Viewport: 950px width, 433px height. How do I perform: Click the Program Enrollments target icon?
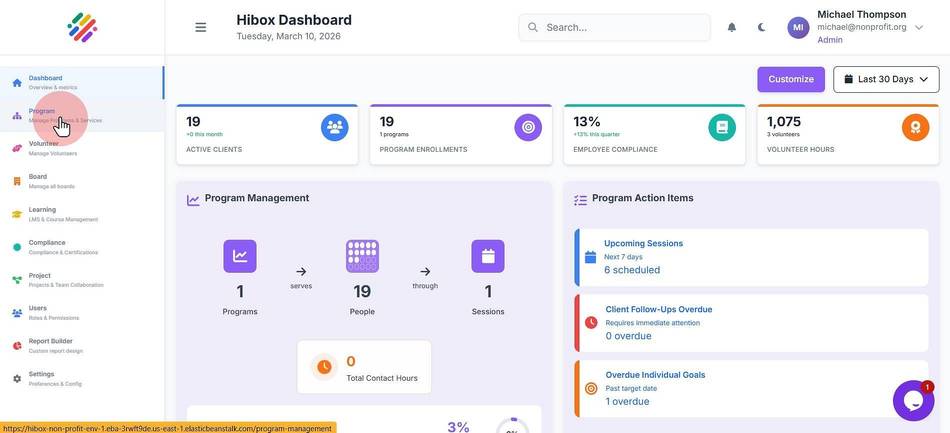pyautogui.click(x=528, y=127)
